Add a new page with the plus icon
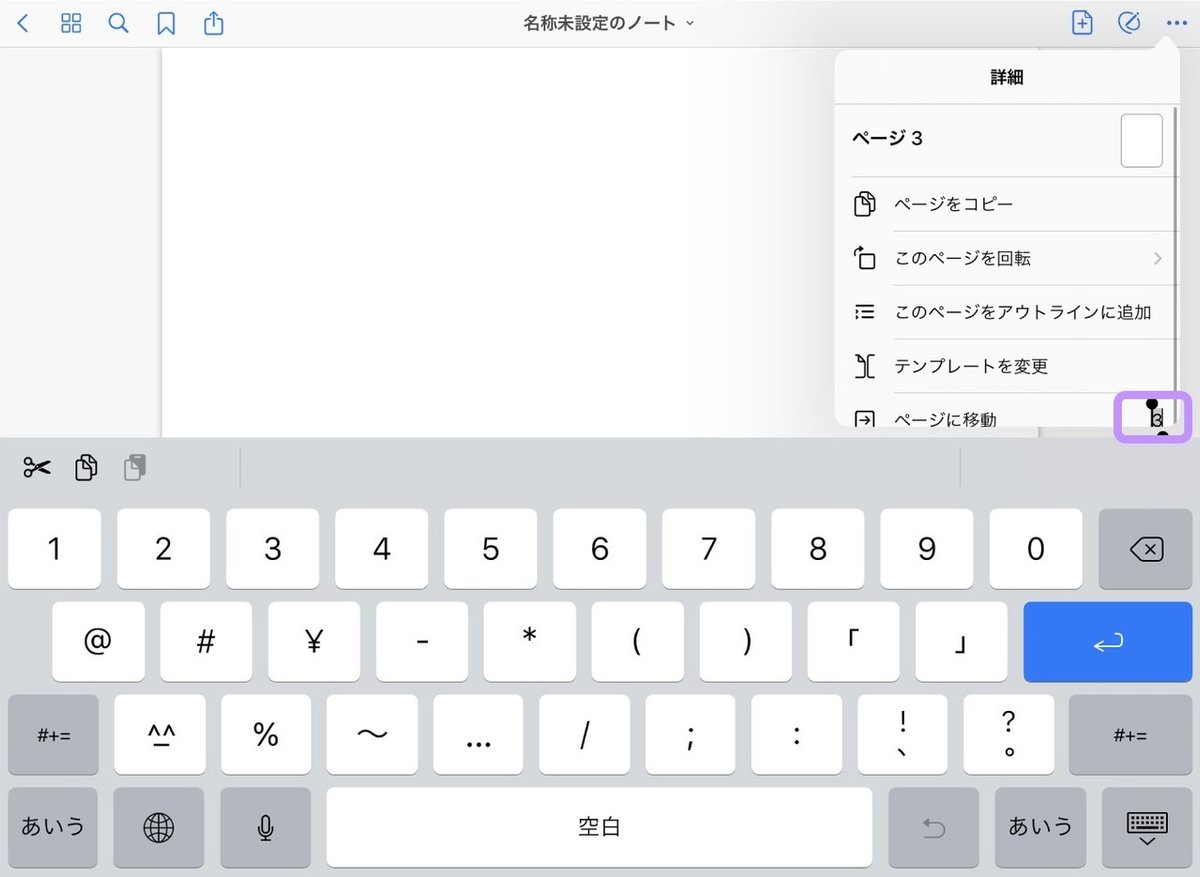The image size is (1200, 877). pyautogui.click(x=1081, y=23)
